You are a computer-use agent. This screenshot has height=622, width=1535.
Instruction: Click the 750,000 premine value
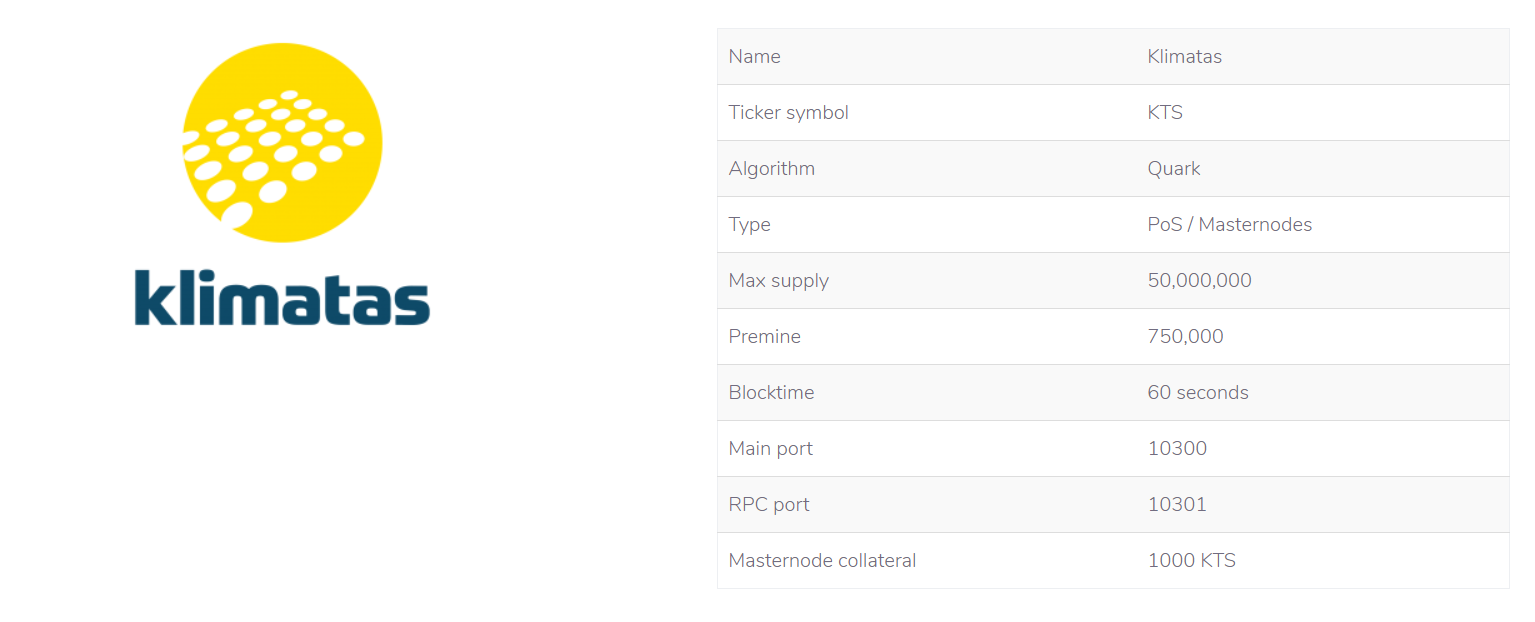click(x=1186, y=337)
